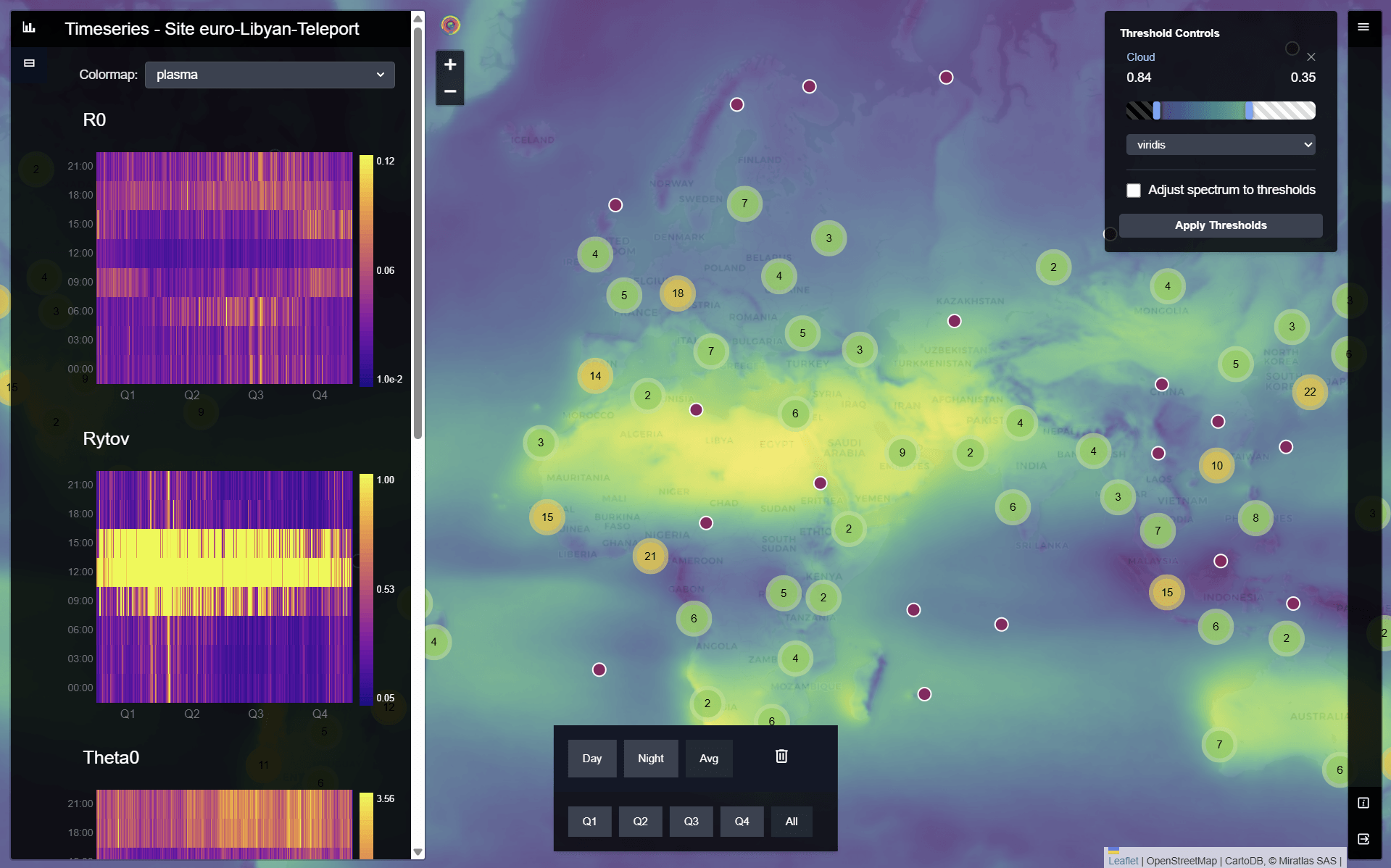Close the Cloud threshold control
Screen dimensions: 1391x868
click(1311, 57)
